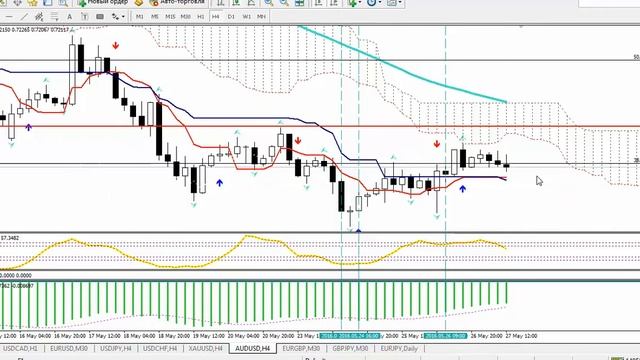Open the chart templates dropdown
Screen dimensions: 640x360
[x=394, y=2]
